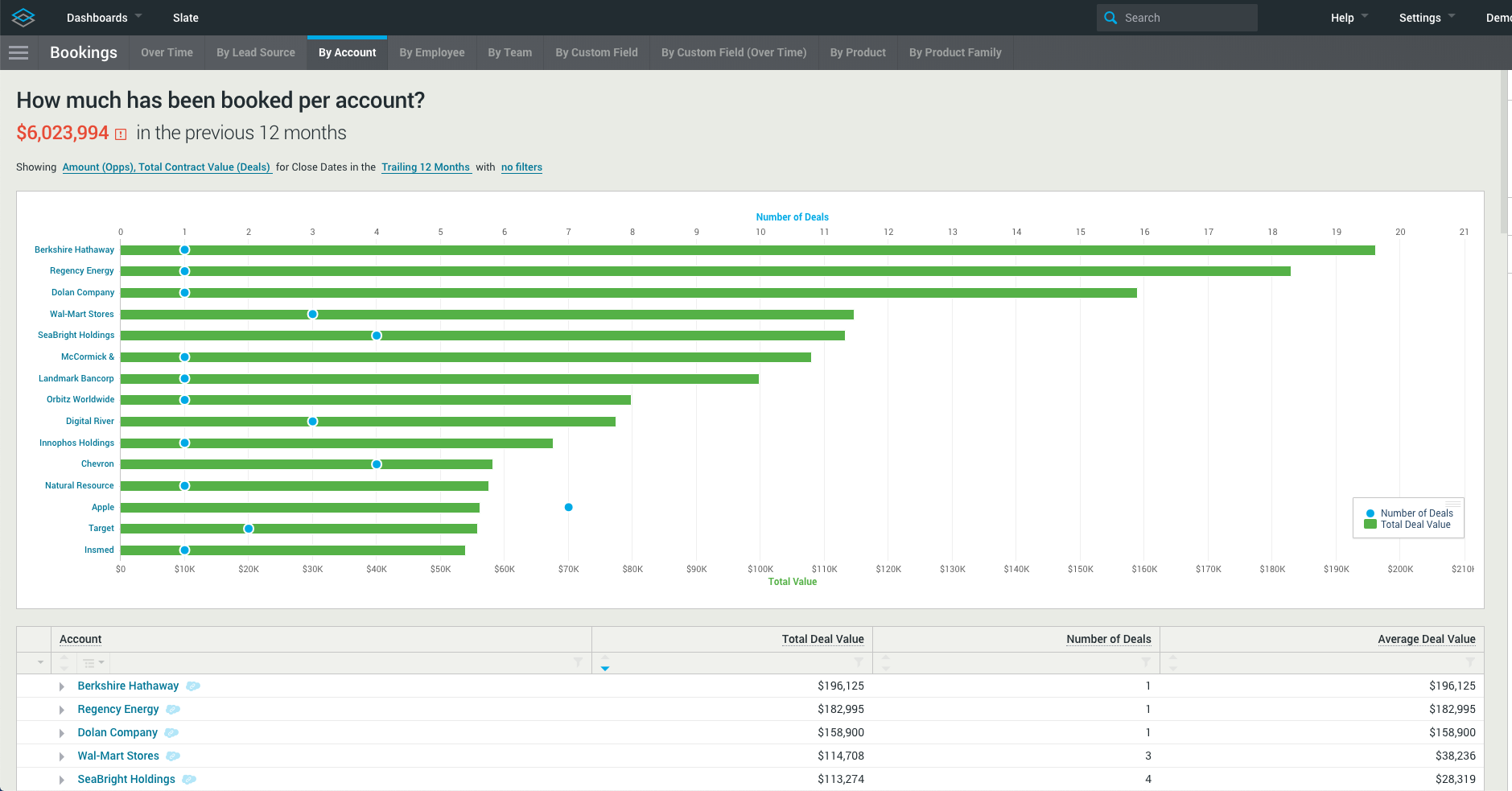The height and width of the screenshot is (791, 1512).
Task: Expand the Dolan Company table row
Action: (61, 733)
